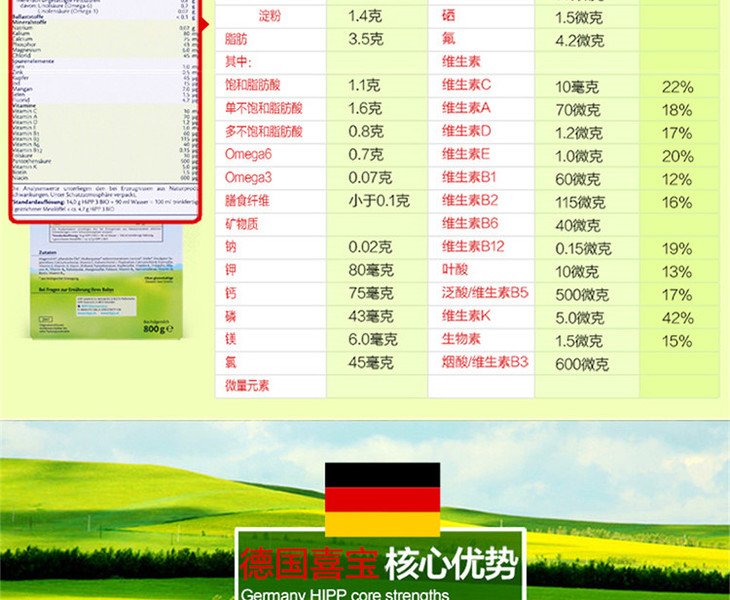Select the 叶酸 table cell
Image resolution: width=730 pixels, height=600 pixels.
(454, 272)
